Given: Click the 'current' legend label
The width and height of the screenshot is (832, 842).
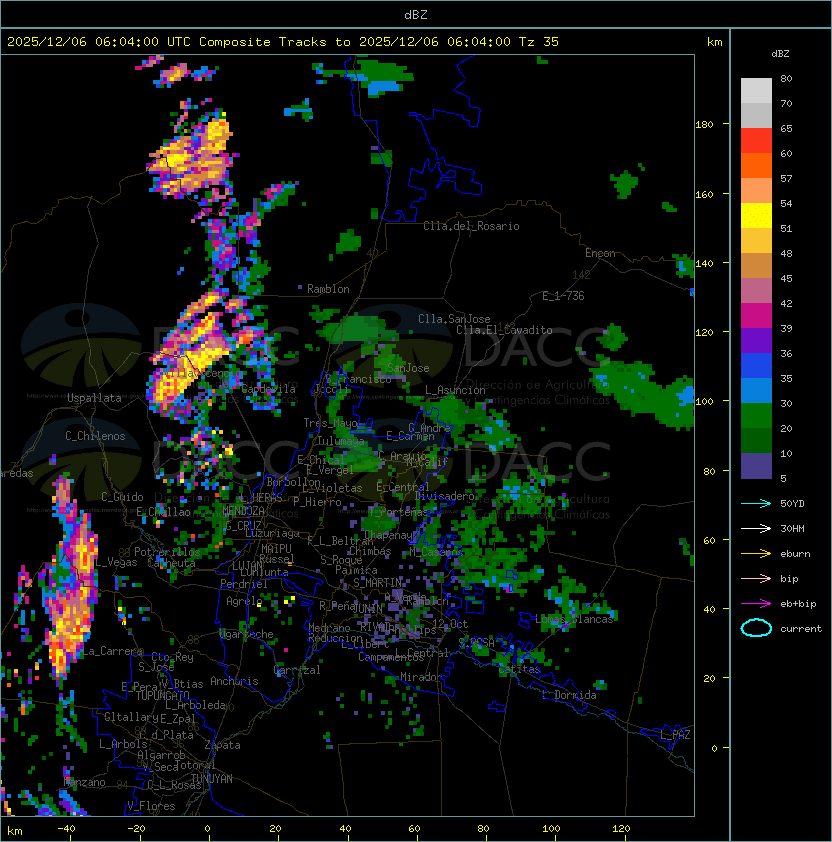Looking at the screenshot, I should [801, 629].
